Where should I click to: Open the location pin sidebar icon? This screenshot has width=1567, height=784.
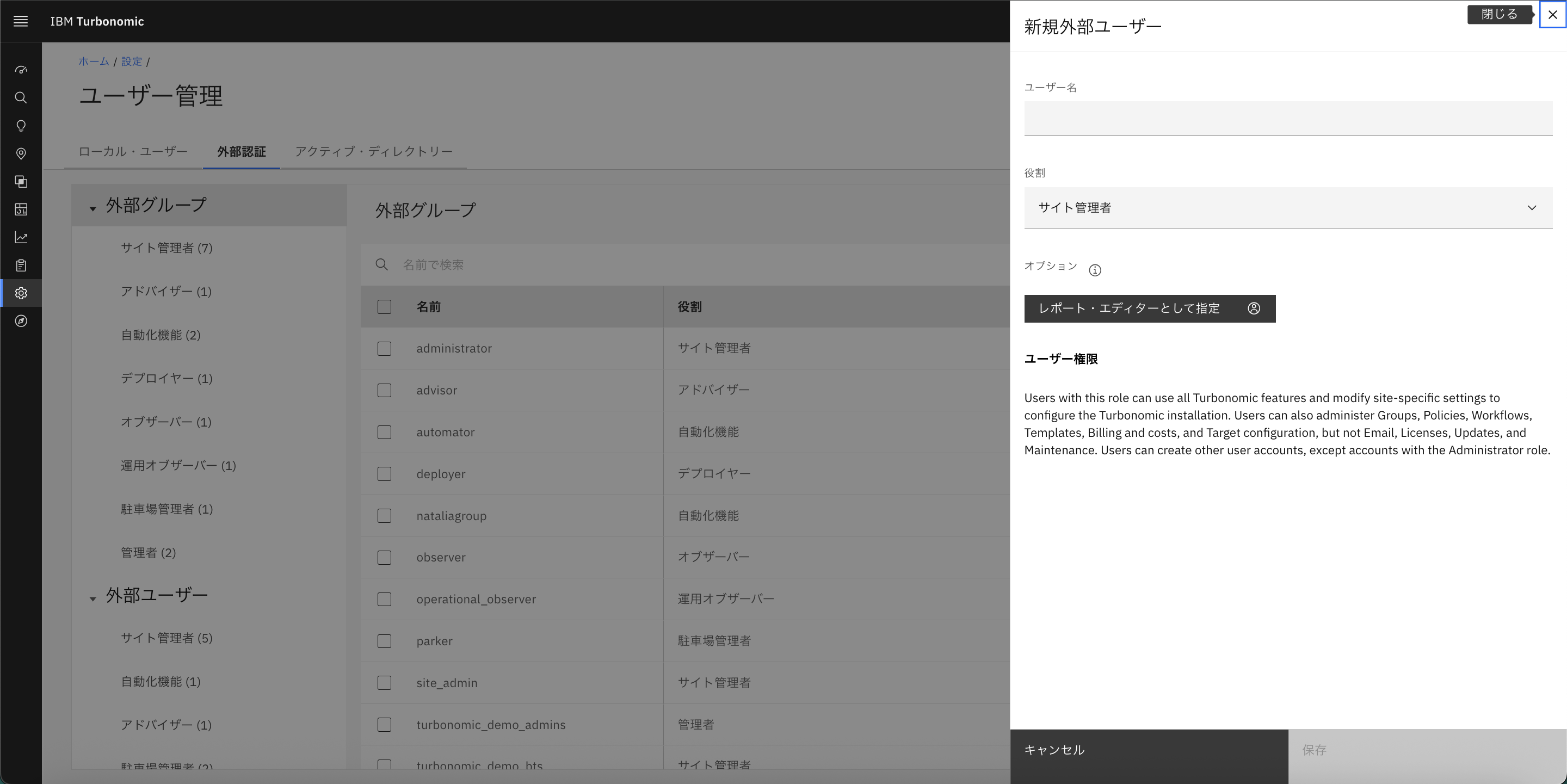21,154
